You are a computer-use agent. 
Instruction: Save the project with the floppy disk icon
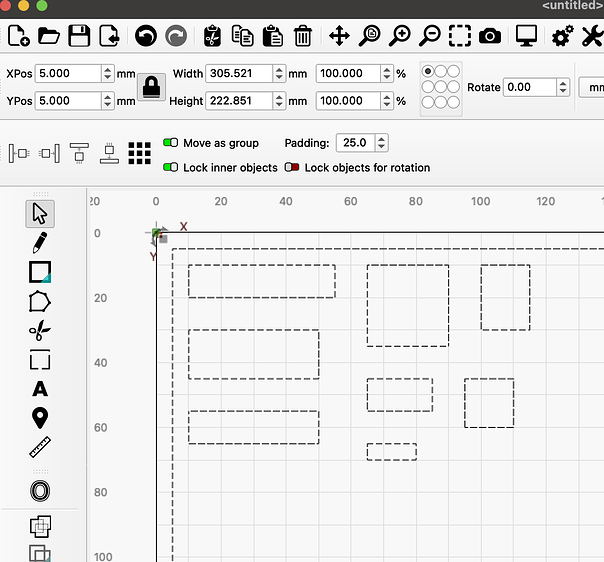pyautogui.click(x=79, y=36)
